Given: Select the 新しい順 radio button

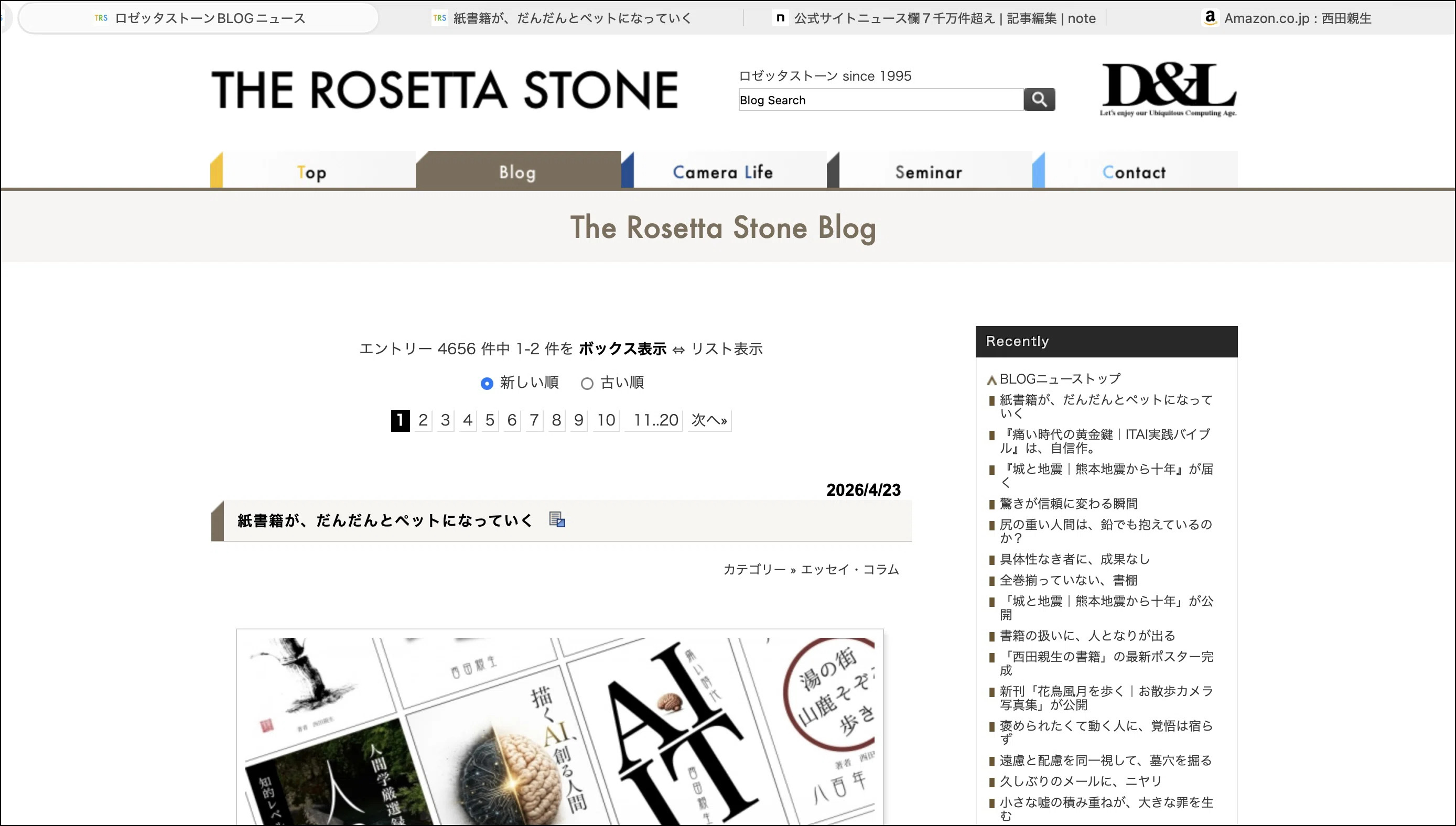Looking at the screenshot, I should pyautogui.click(x=487, y=384).
